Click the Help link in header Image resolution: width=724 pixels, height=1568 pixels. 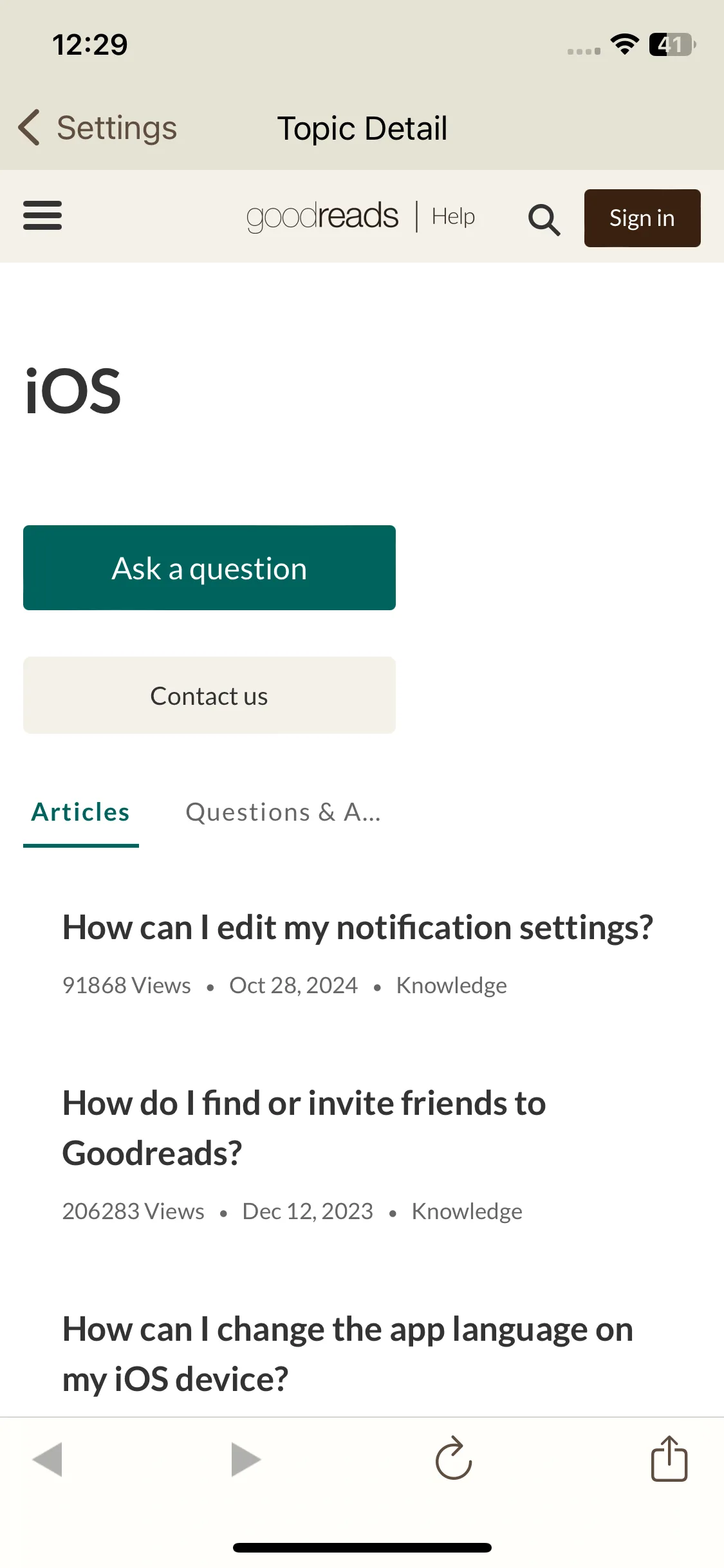pos(454,216)
